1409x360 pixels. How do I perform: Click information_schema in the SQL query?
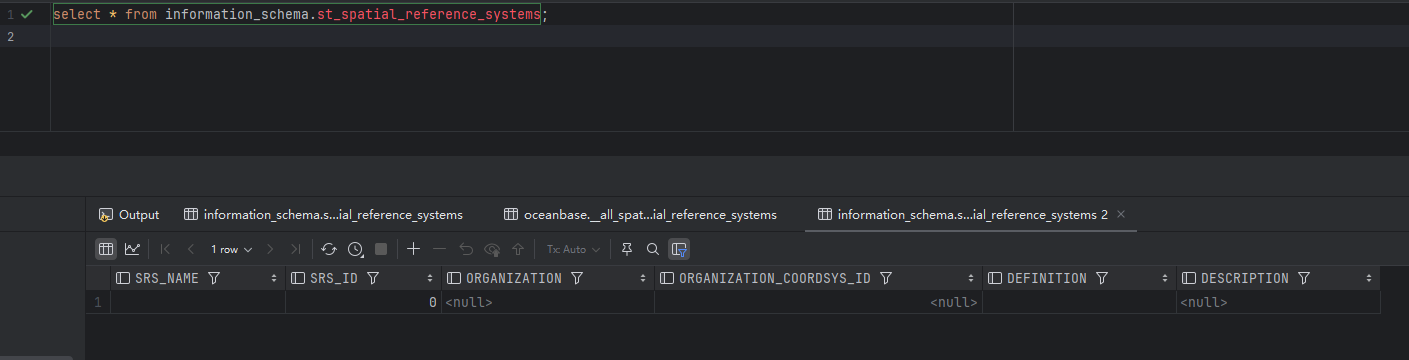point(237,15)
